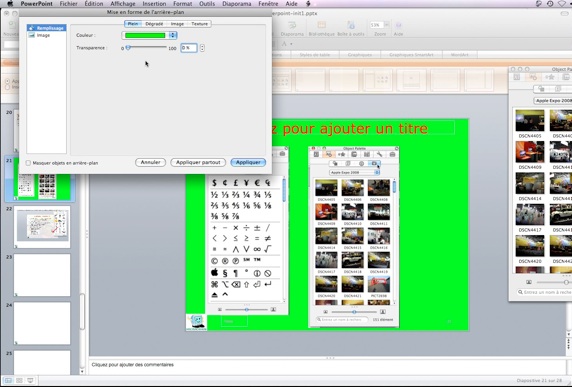Open the Affichage menu
The image size is (572, 387).
pyautogui.click(x=123, y=4)
